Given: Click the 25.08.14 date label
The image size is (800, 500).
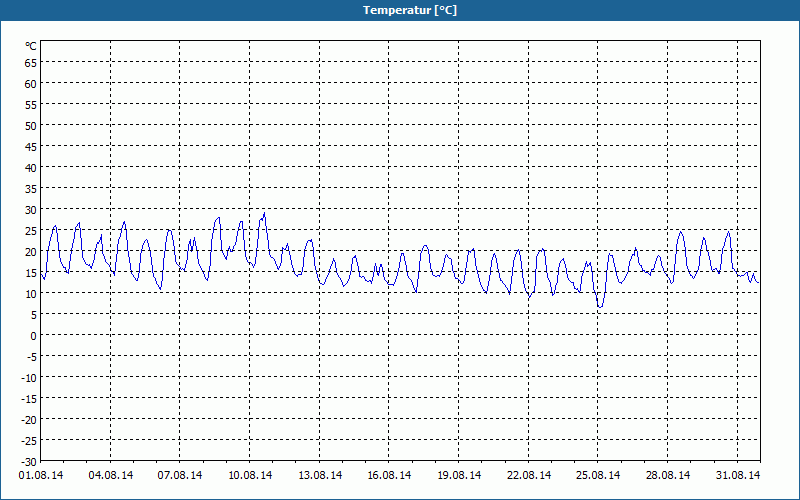Looking at the screenshot, I should [598, 475].
